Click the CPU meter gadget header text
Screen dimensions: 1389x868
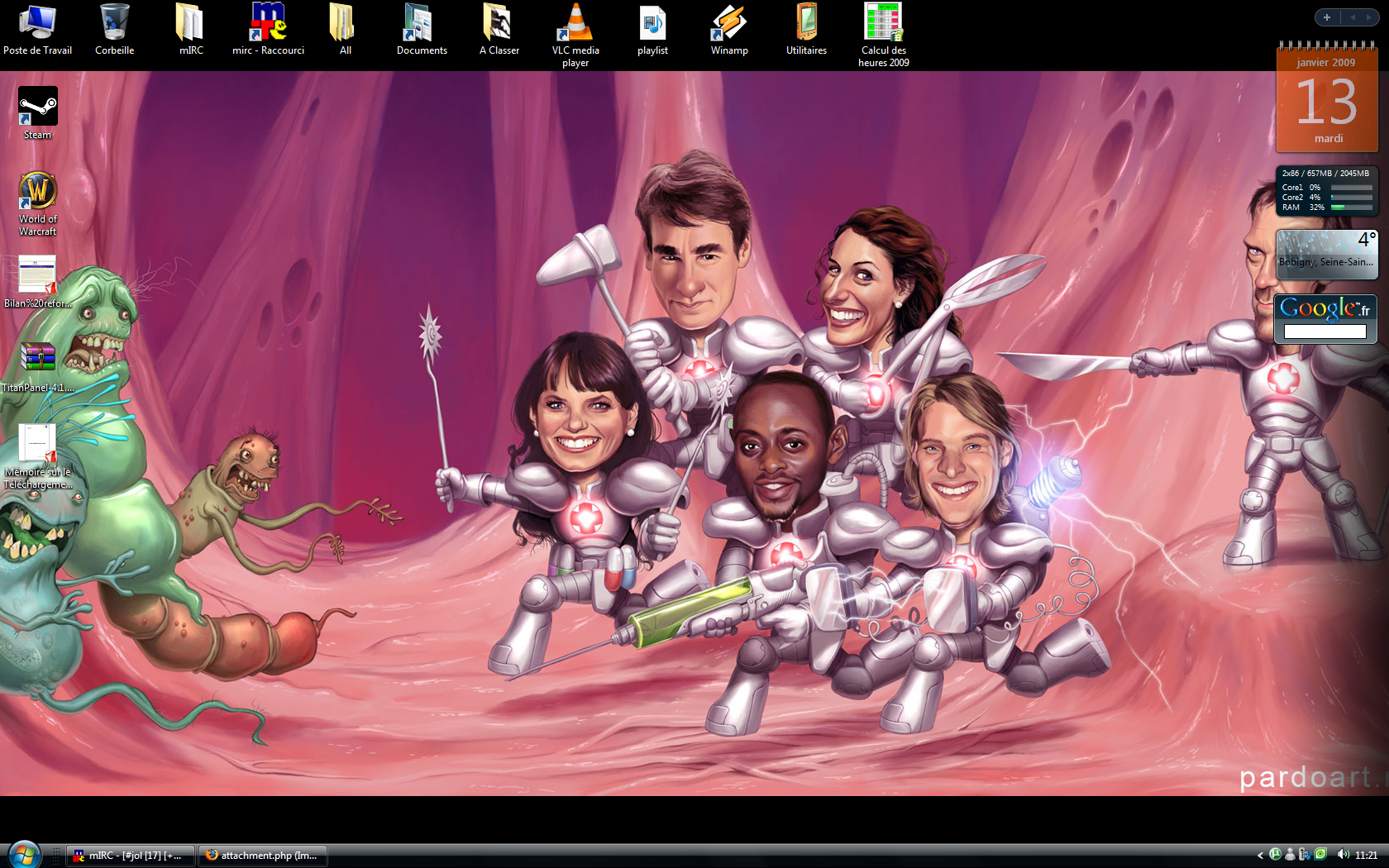click(1325, 174)
